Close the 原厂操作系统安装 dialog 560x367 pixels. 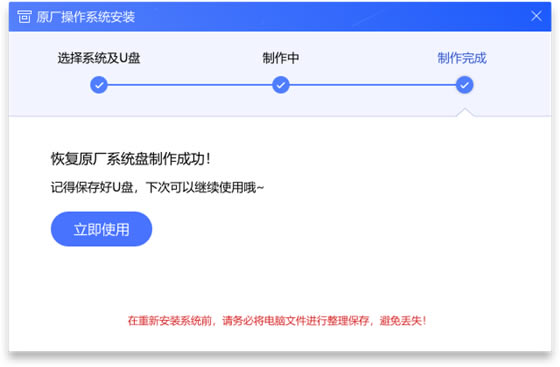tap(536, 16)
